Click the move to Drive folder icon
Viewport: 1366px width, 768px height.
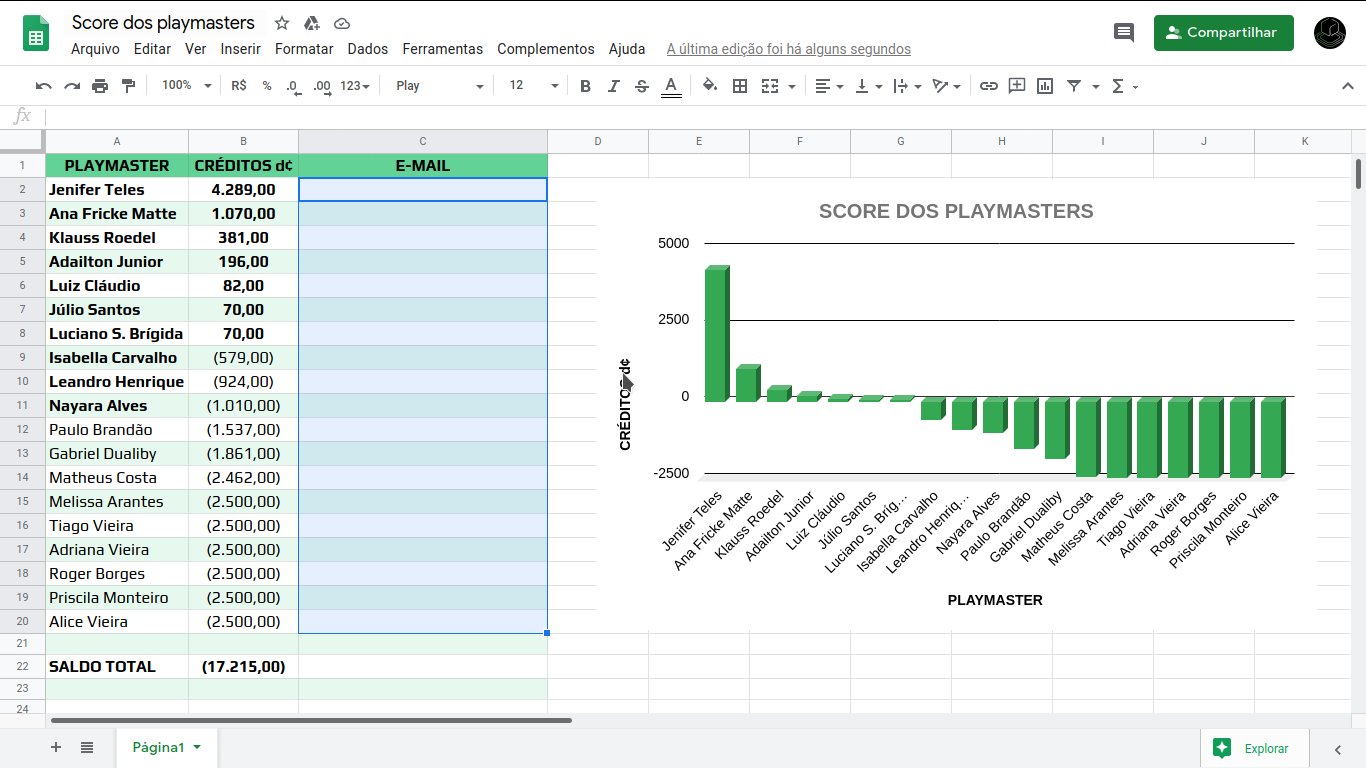(312, 23)
